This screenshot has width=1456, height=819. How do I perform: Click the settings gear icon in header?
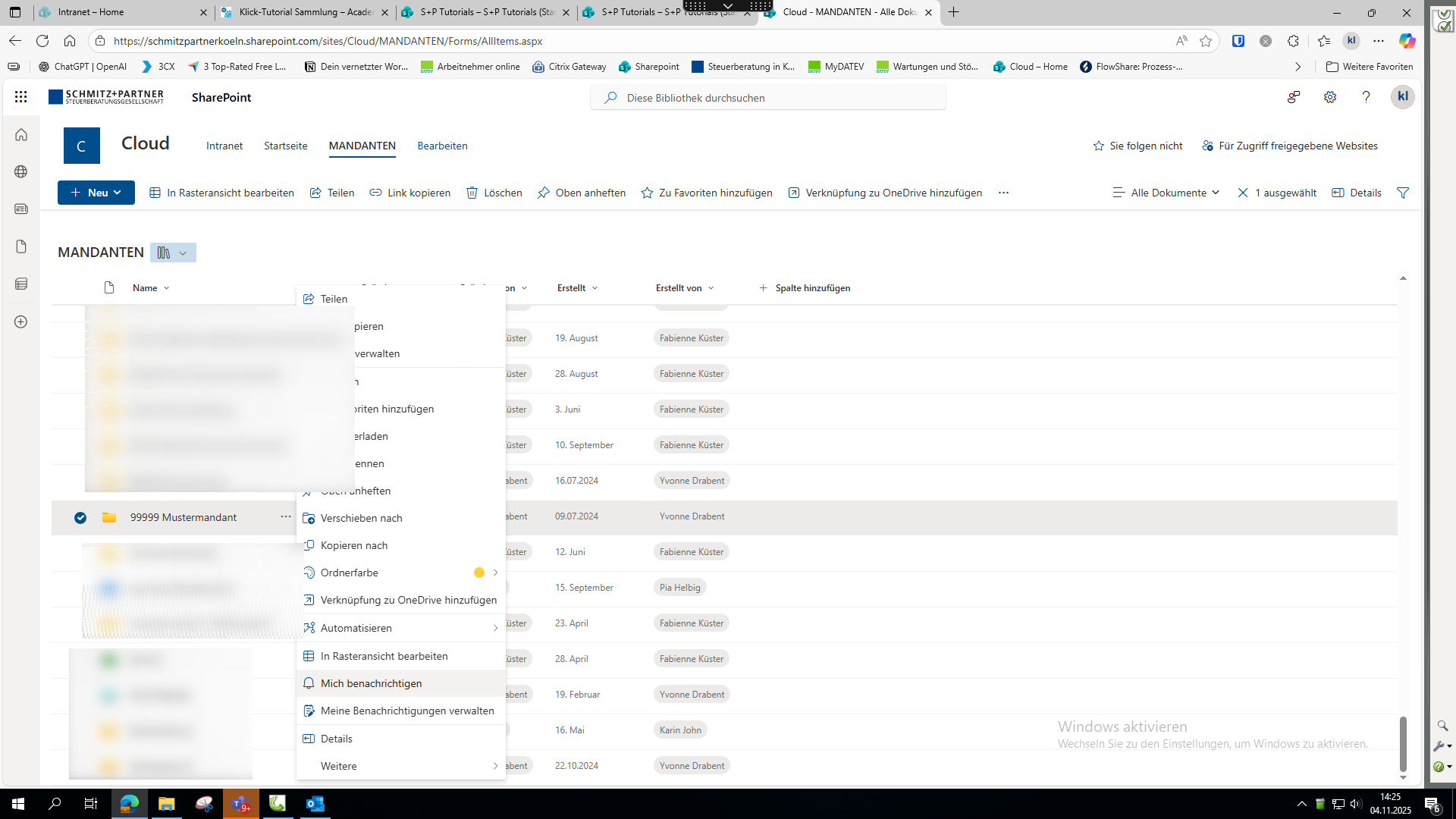(x=1329, y=97)
